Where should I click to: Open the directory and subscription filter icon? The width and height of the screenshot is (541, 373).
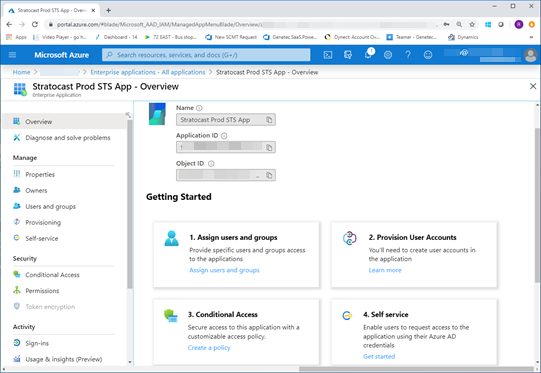348,55
